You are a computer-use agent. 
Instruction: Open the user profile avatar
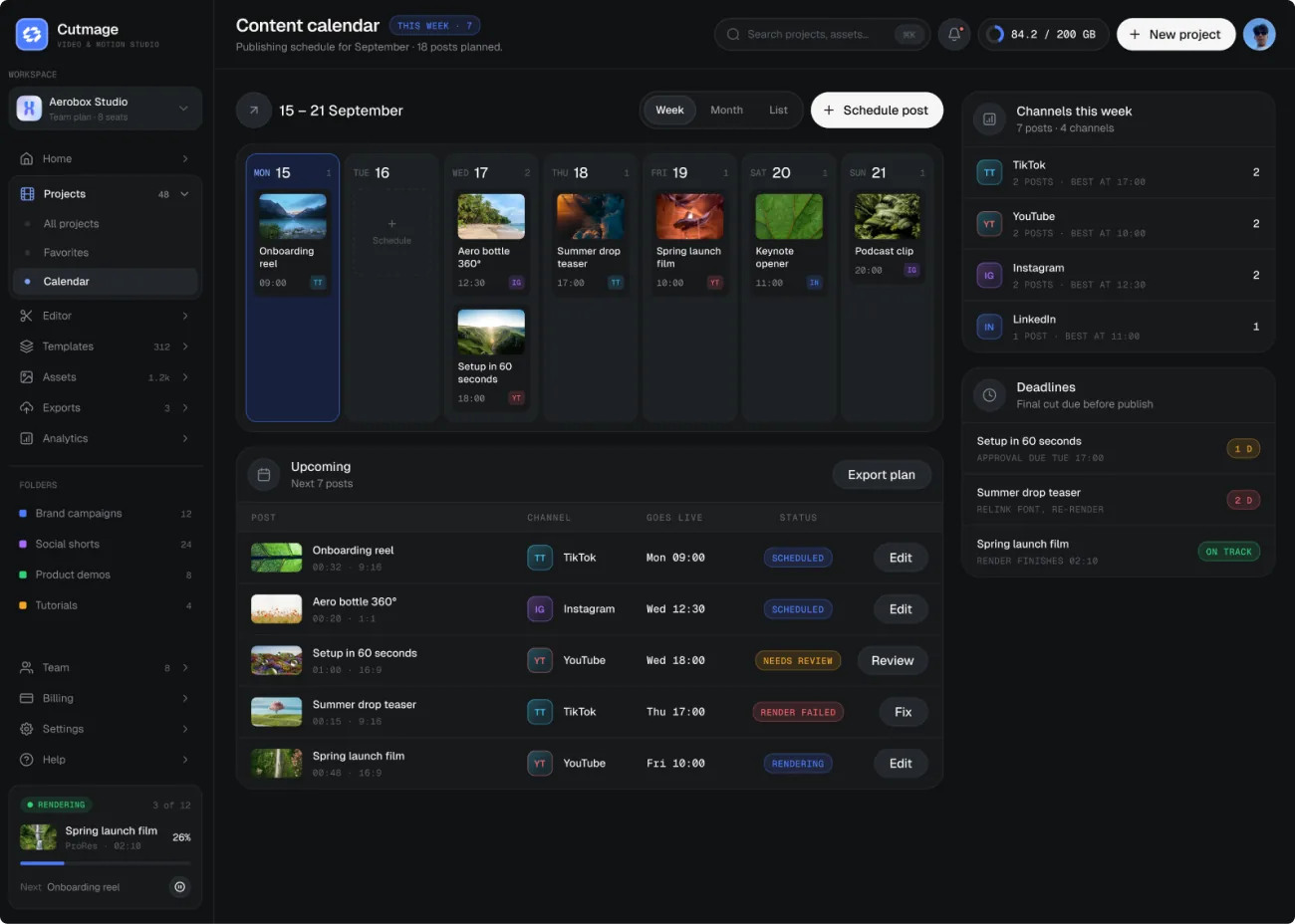click(1259, 35)
